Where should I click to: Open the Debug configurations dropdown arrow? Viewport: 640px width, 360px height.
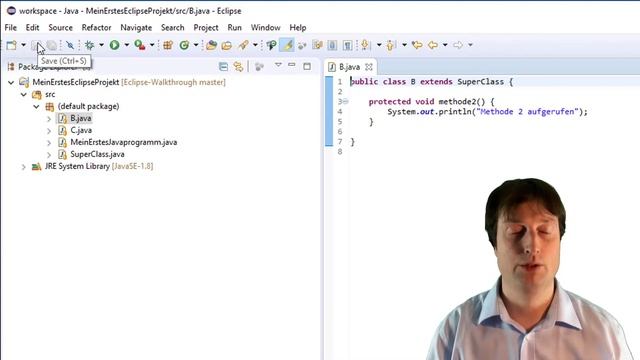point(101,45)
